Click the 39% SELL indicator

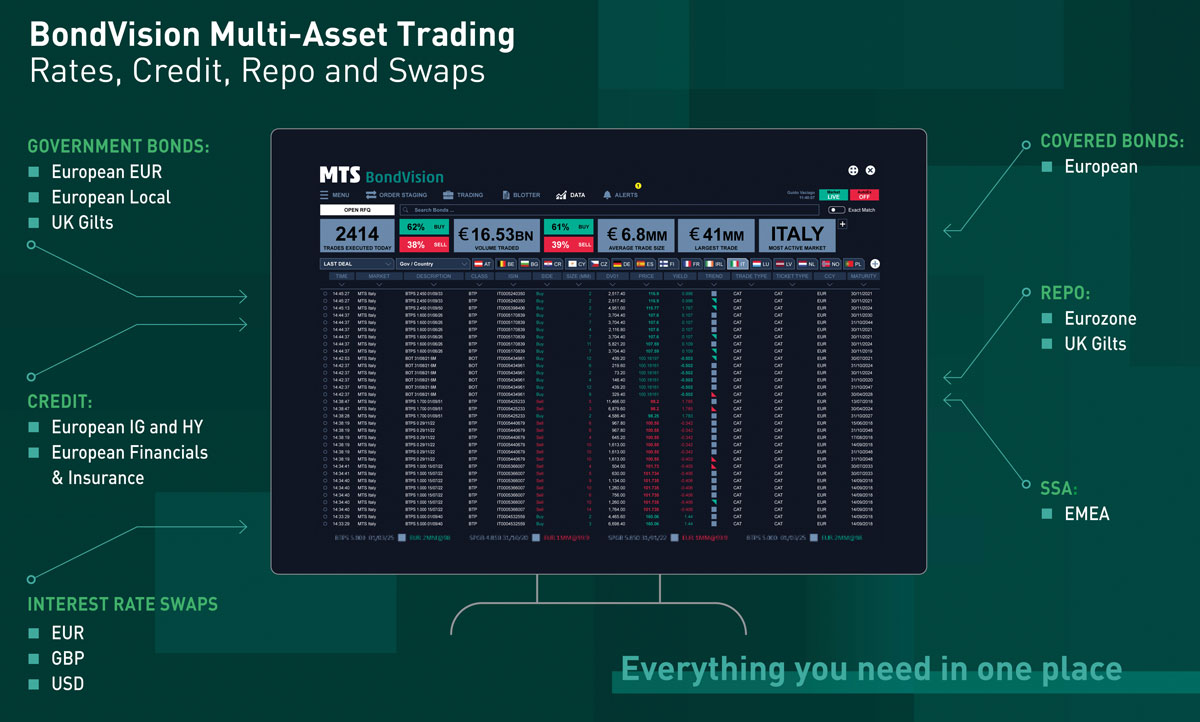568,245
